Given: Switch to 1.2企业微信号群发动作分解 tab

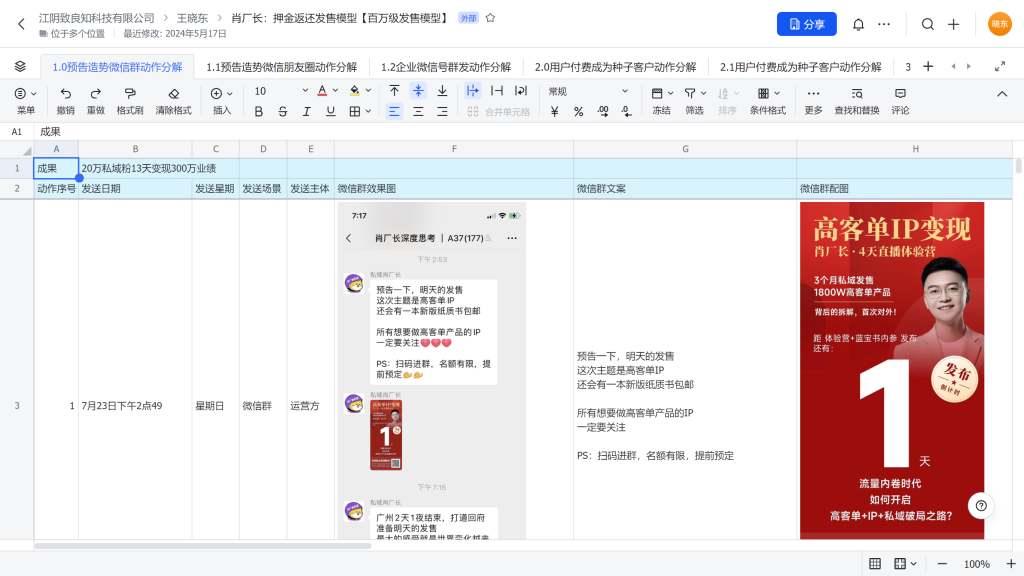Looking at the screenshot, I should tap(445, 67).
